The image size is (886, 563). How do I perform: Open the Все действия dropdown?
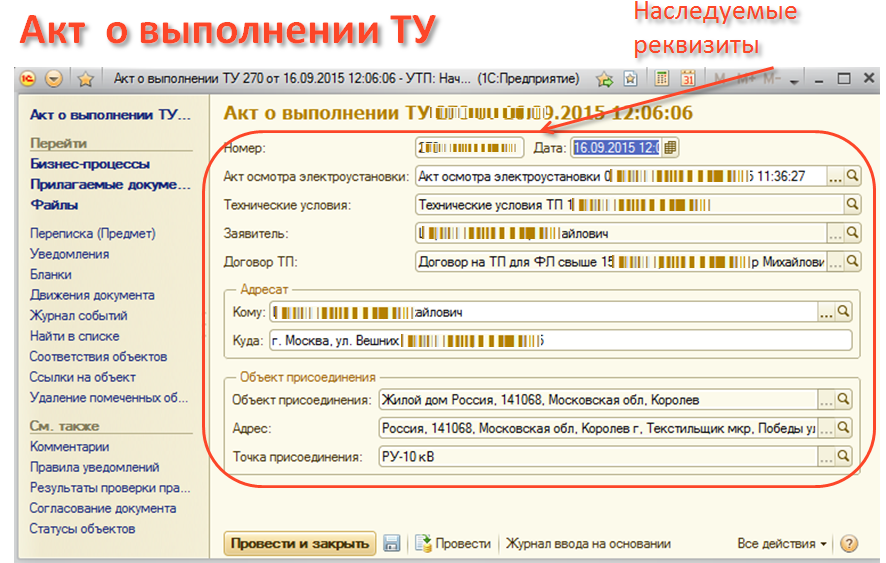782,544
